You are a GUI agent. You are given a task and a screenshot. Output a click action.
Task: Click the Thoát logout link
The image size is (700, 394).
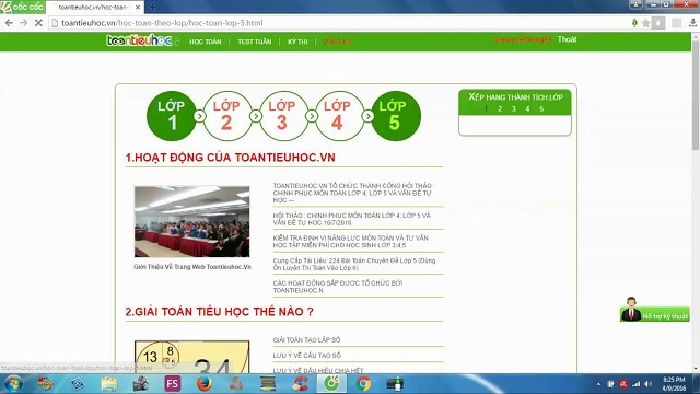point(567,40)
